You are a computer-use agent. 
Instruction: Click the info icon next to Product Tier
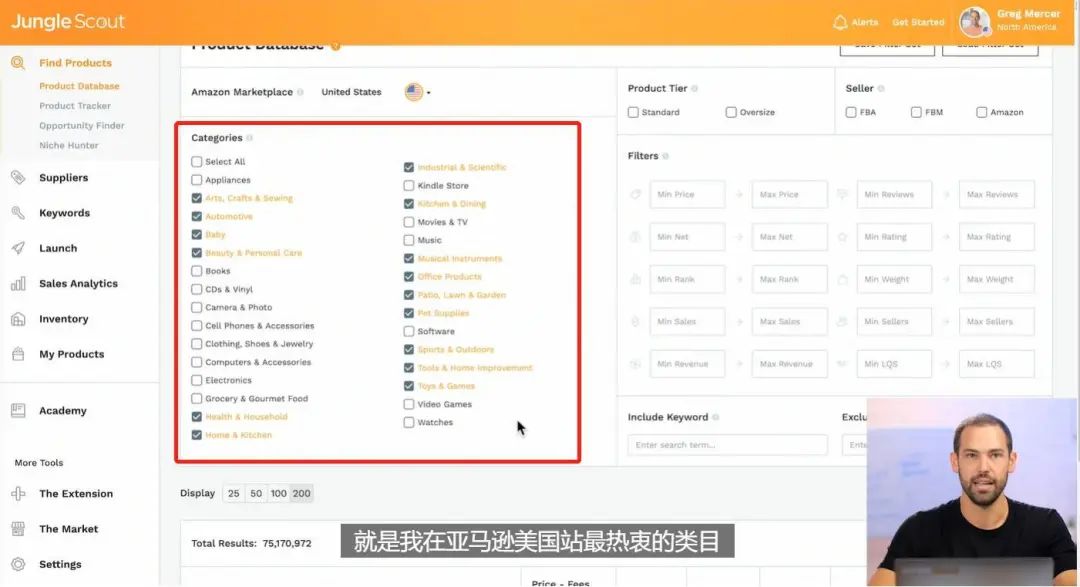click(x=694, y=88)
